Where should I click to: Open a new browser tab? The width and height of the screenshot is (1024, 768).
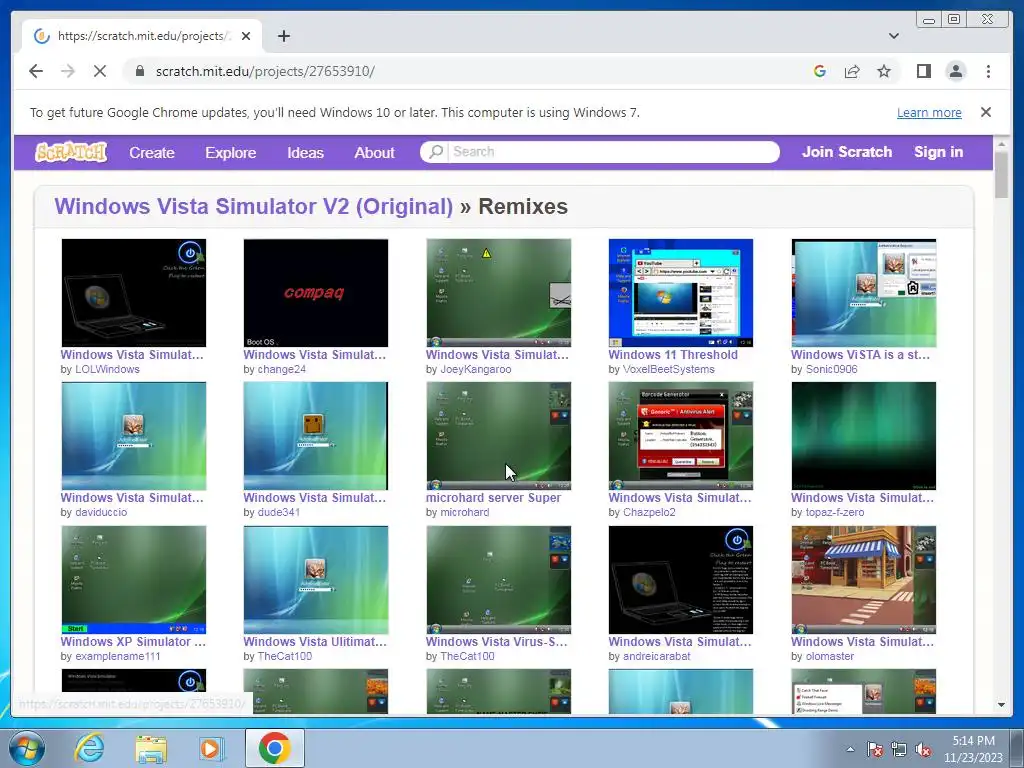283,36
